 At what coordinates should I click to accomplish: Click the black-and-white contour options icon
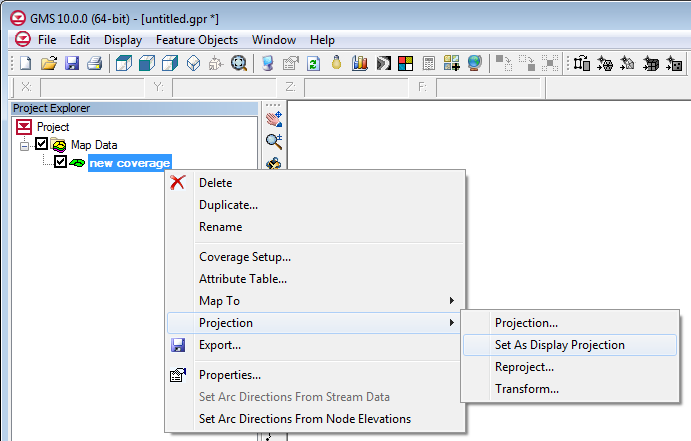tap(383, 63)
